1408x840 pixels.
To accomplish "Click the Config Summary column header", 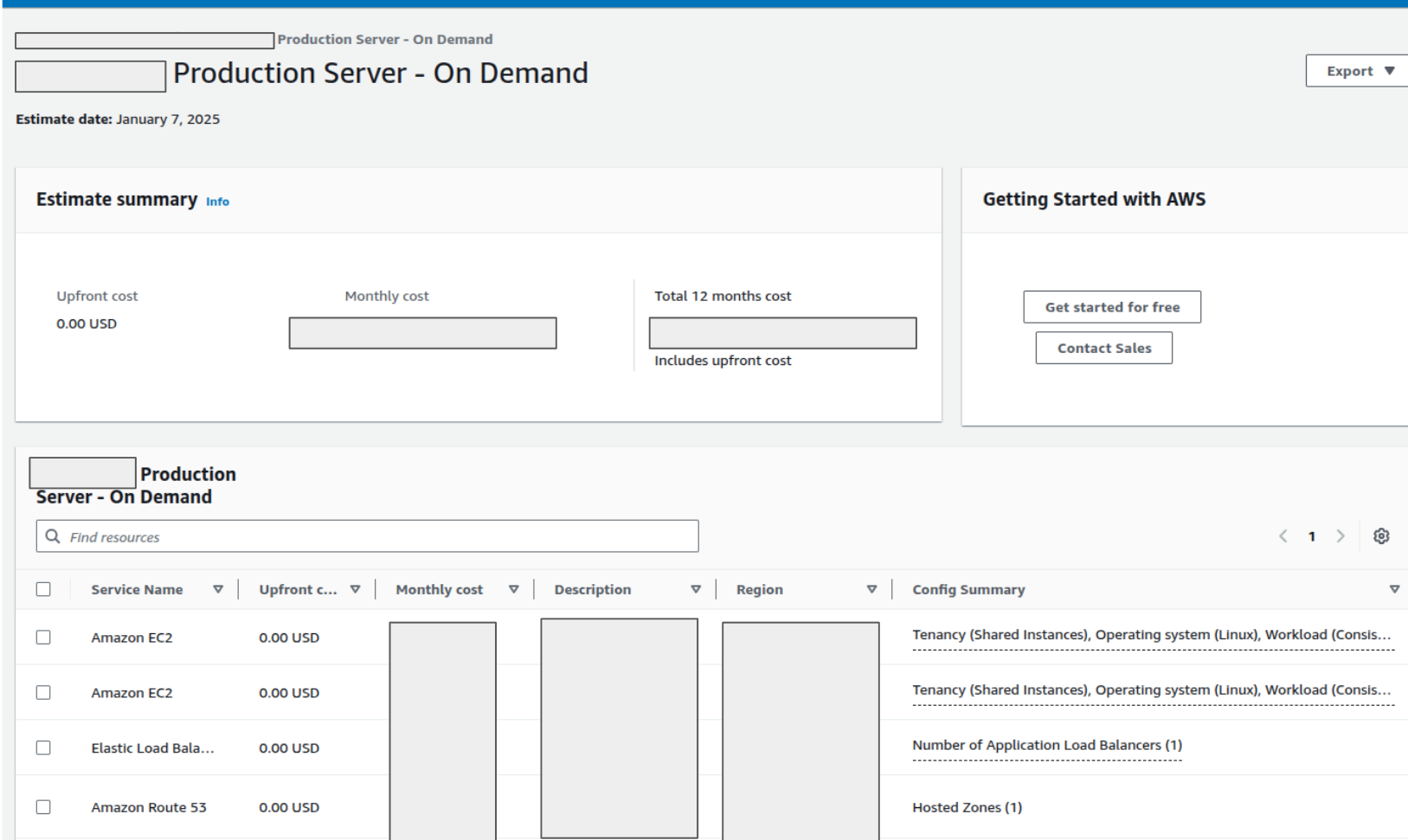I will [x=968, y=589].
